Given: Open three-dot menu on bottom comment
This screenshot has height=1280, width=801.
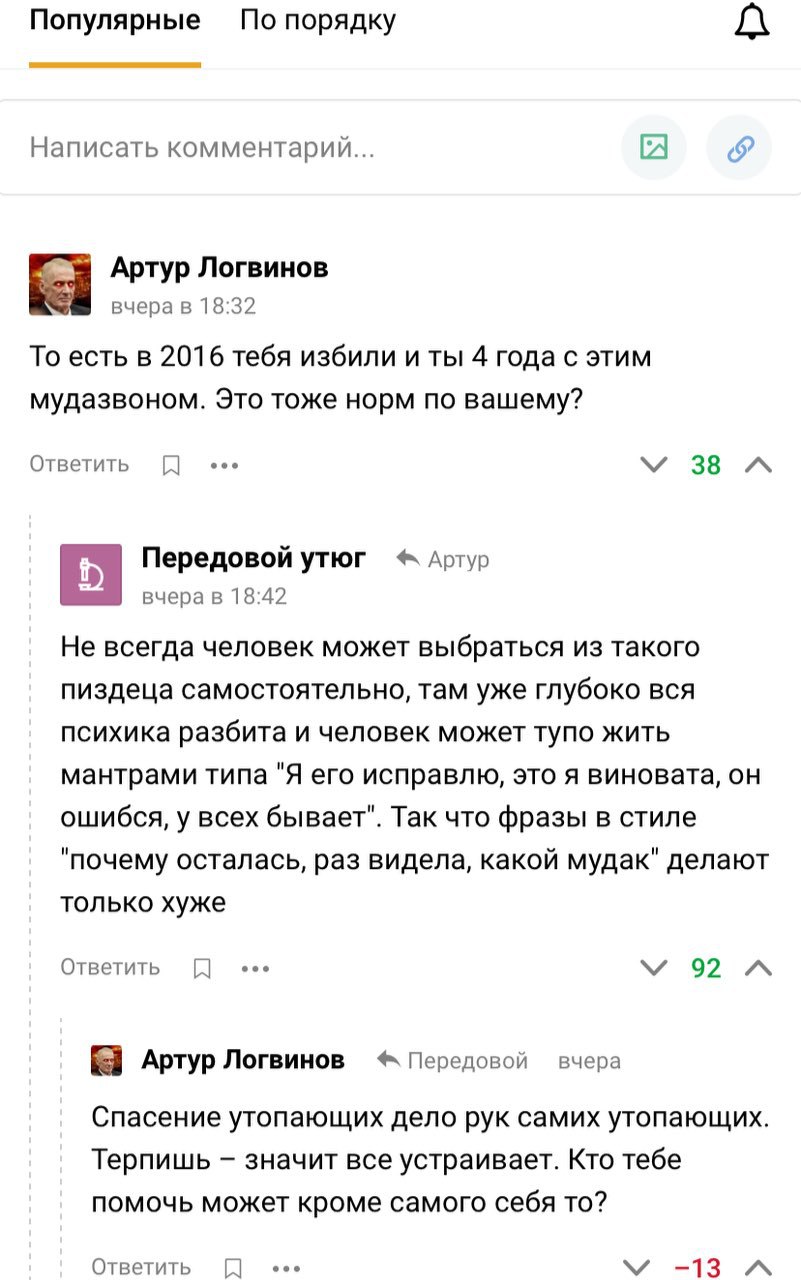Looking at the screenshot, I should [286, 1268].
